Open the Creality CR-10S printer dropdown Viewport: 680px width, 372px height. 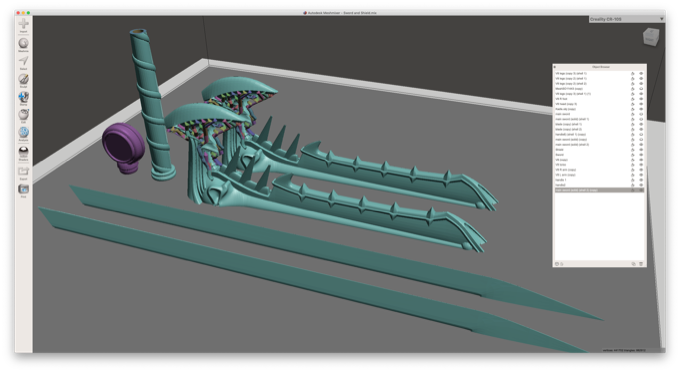627,19
